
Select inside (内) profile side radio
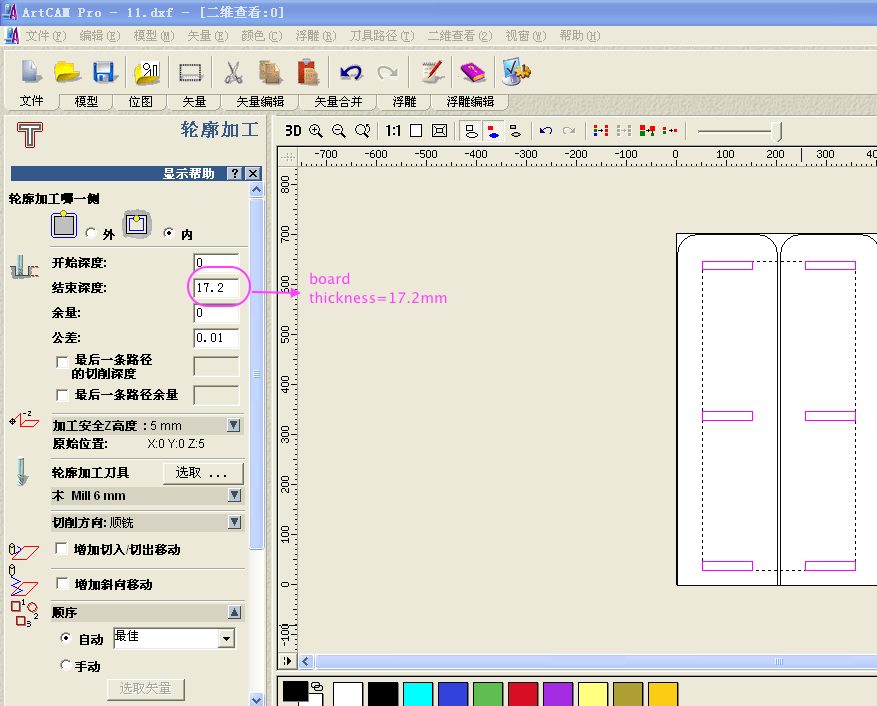click(x=168, y=233)
